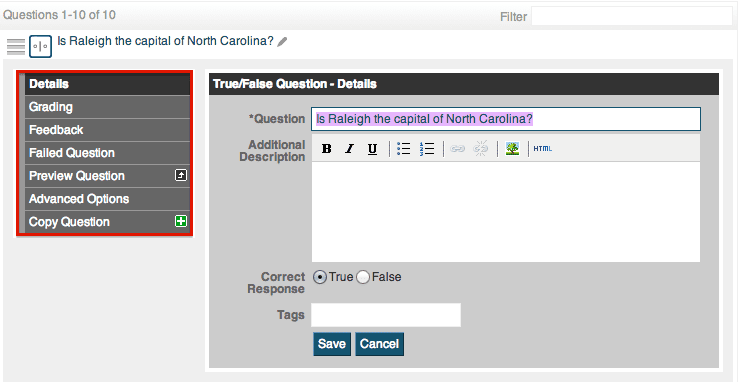Toggle bold formatting in description editor

(x=326, y=149)
